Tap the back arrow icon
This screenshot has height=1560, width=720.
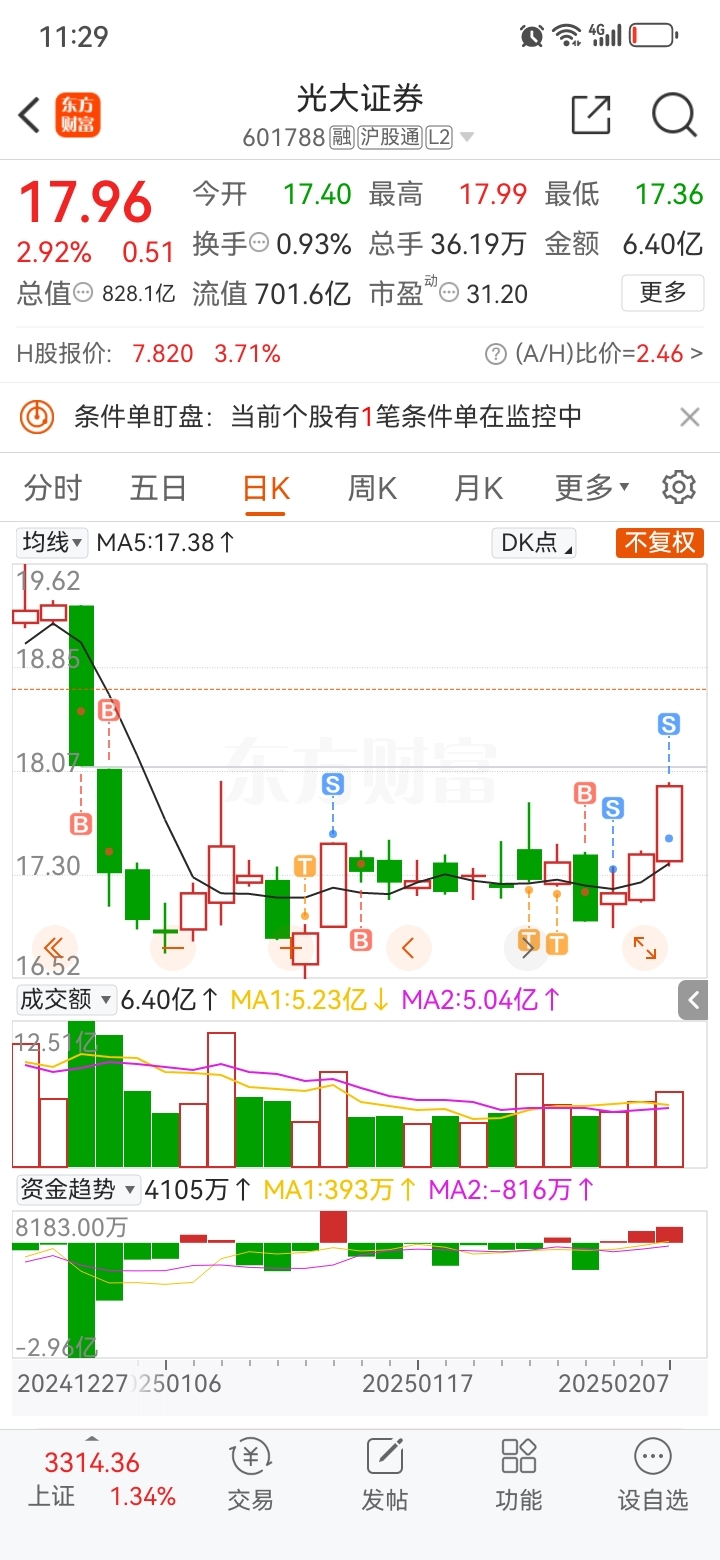click(x=29, y=115)
